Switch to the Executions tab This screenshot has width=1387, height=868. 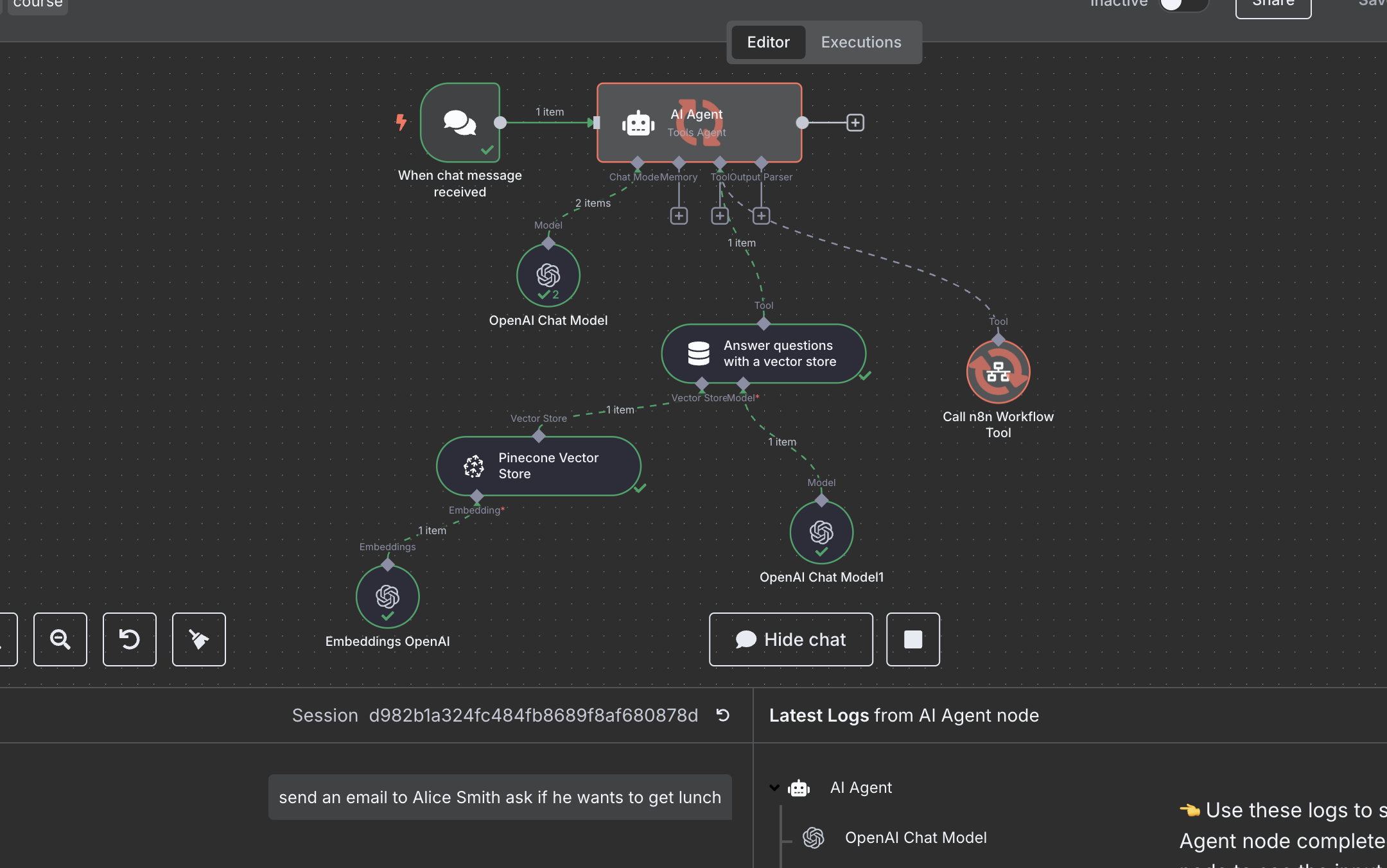tap(860, 42)
